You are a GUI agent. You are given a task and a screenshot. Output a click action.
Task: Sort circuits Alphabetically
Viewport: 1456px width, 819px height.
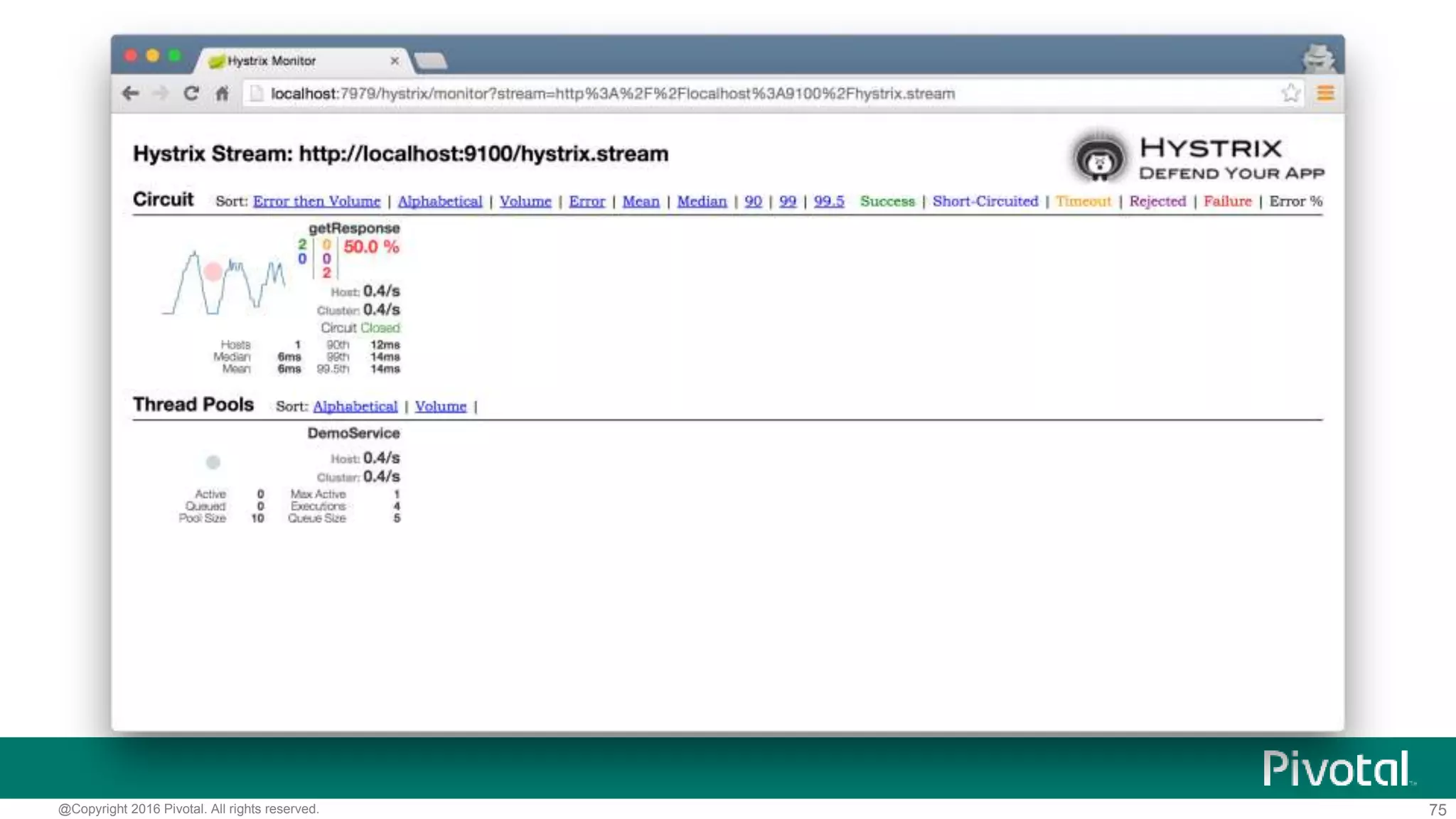(x=439, y=202)
